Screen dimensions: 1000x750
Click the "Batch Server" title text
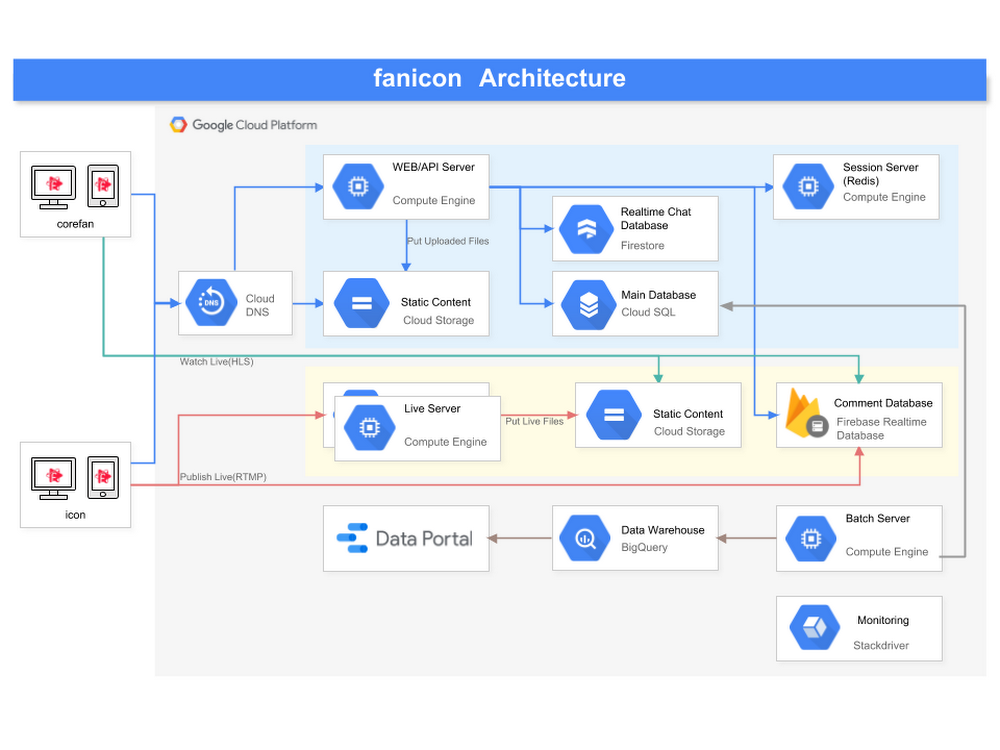[x=878, y=518]
